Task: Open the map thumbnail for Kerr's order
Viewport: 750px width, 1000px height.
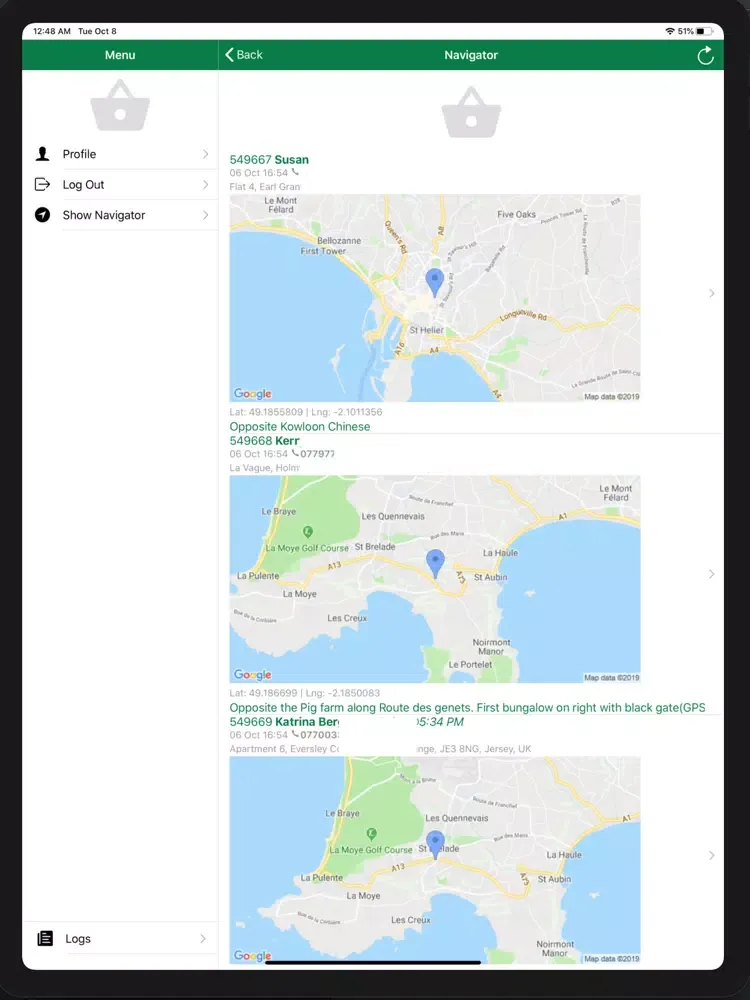Action: coord(434,579)
